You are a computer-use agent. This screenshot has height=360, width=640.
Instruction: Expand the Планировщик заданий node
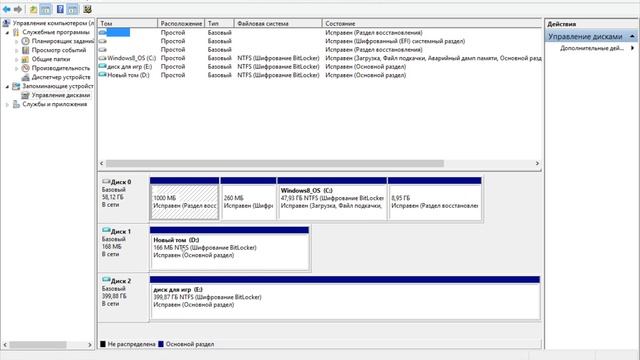[x=16, y=41]
